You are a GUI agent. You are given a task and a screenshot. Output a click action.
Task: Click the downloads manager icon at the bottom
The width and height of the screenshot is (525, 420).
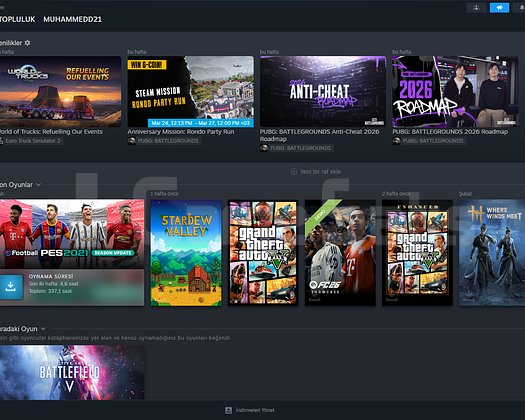[x=228, y=410]
